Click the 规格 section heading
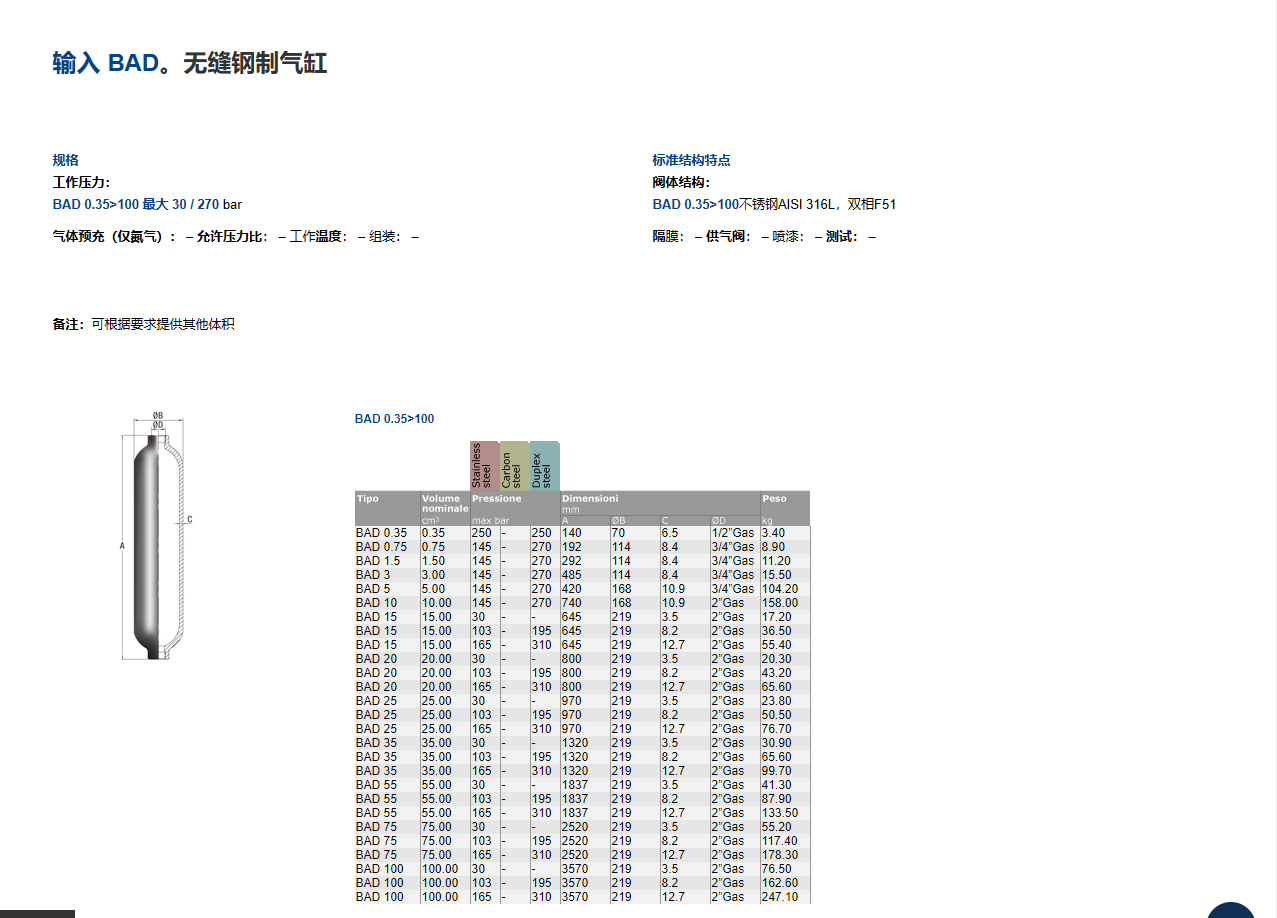Screen dimensions: 1277x918 point(66,160)
